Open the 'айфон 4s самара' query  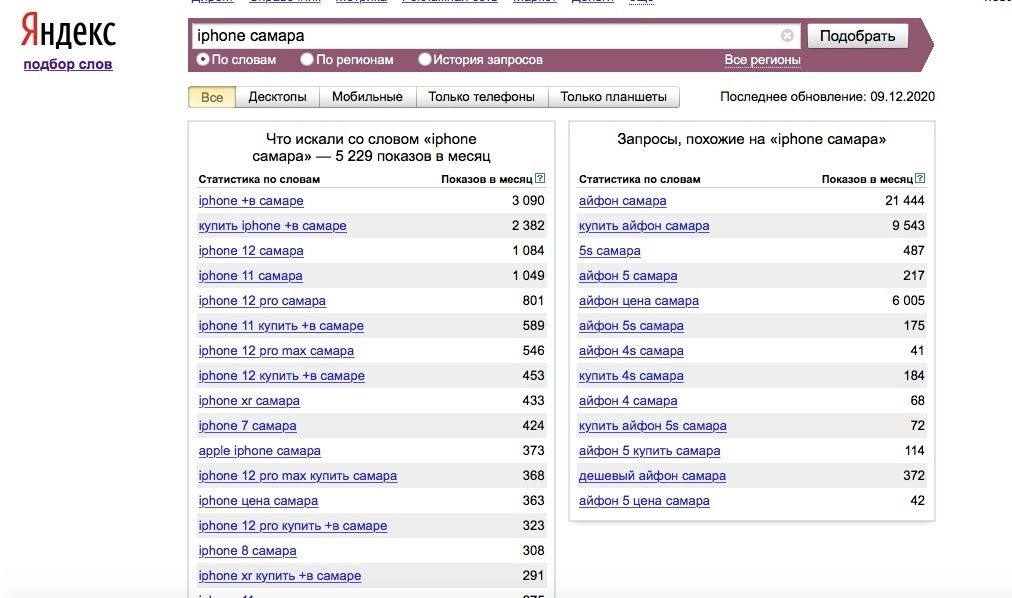point(631,351)
